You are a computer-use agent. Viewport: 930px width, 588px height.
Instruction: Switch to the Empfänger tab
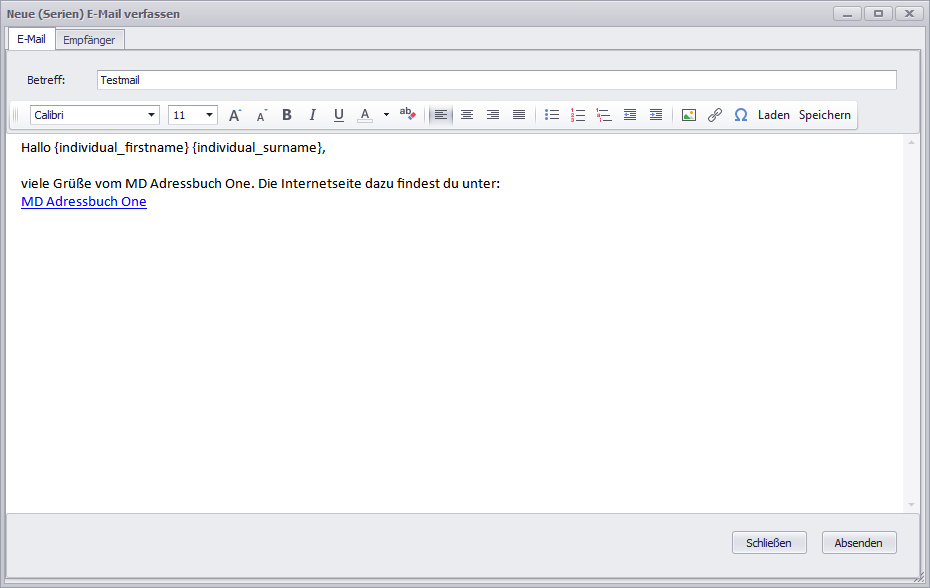tap(89, 40)
